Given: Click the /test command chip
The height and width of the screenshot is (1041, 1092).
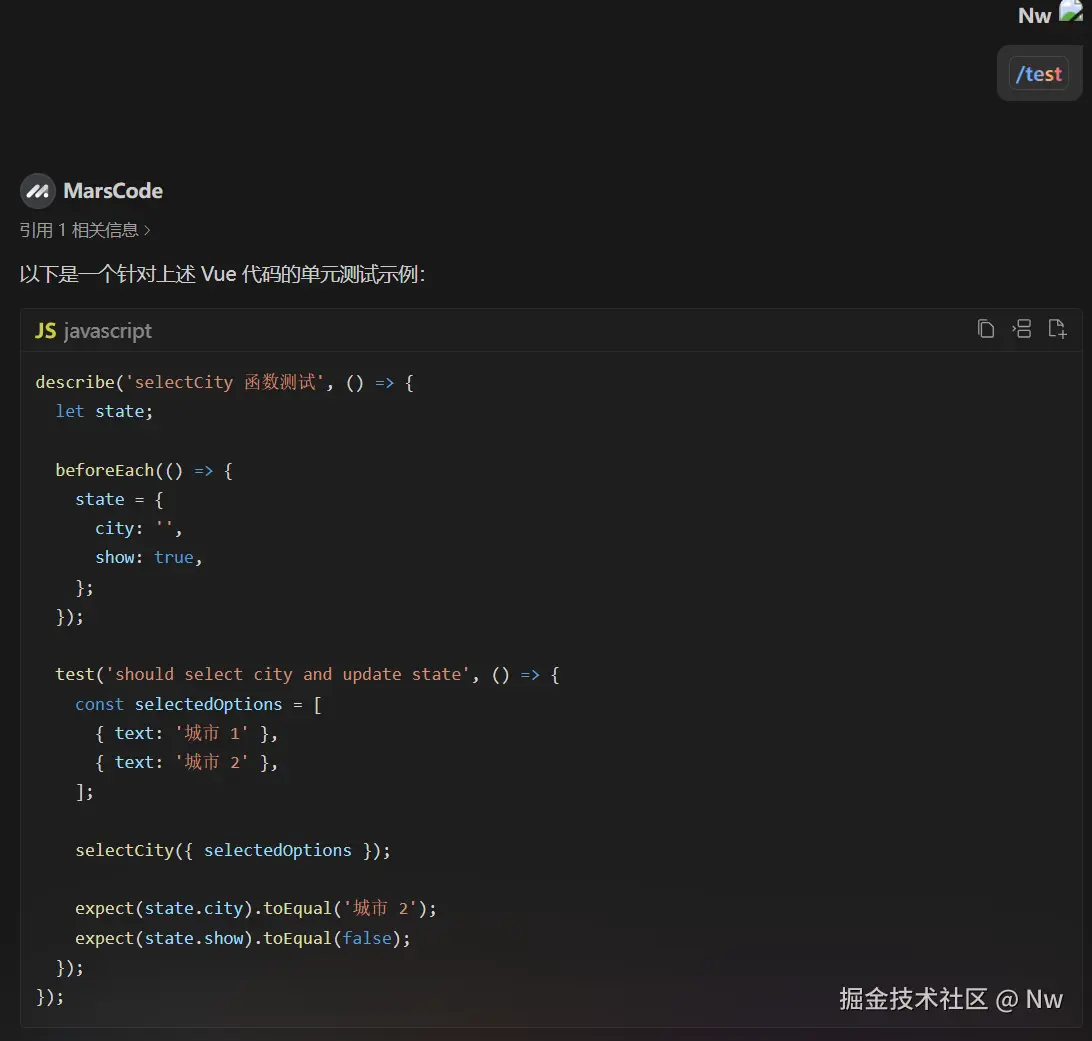Looking at the screenshot, I should [x=1039, y=74].
